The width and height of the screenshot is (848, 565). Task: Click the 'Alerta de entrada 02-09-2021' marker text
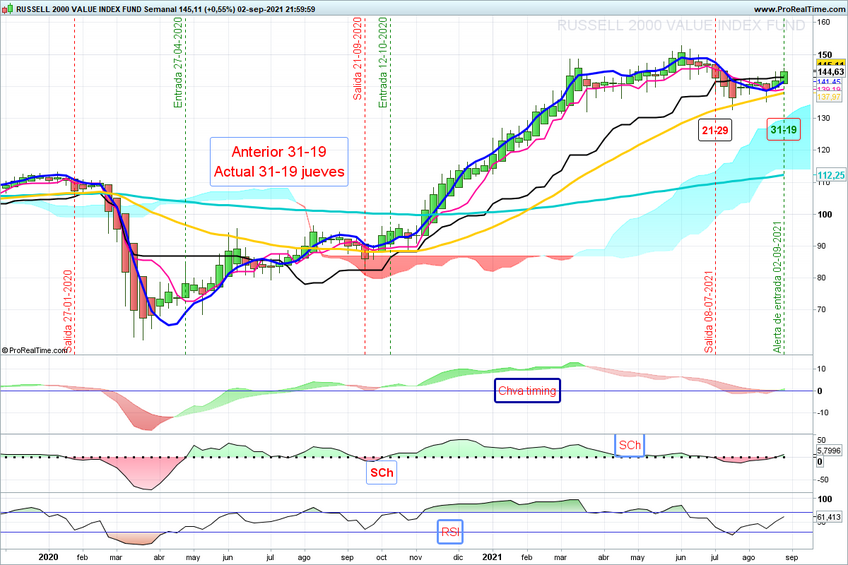click(778, 287)
